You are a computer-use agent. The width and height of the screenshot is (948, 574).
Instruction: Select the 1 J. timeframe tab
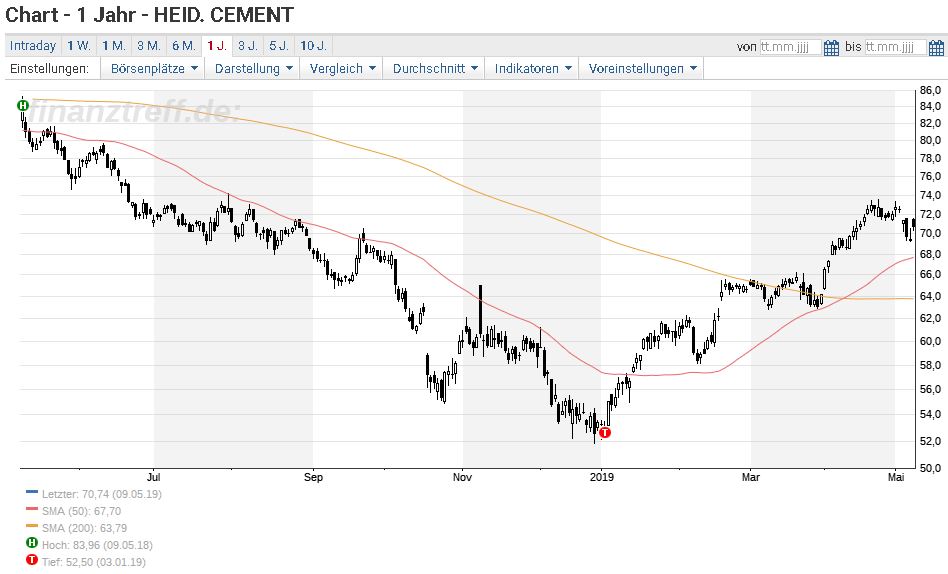pos(216,46)
